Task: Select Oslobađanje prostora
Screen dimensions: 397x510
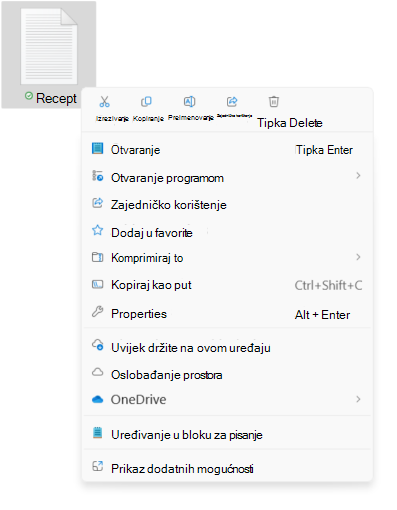Action: coord(227,375)
